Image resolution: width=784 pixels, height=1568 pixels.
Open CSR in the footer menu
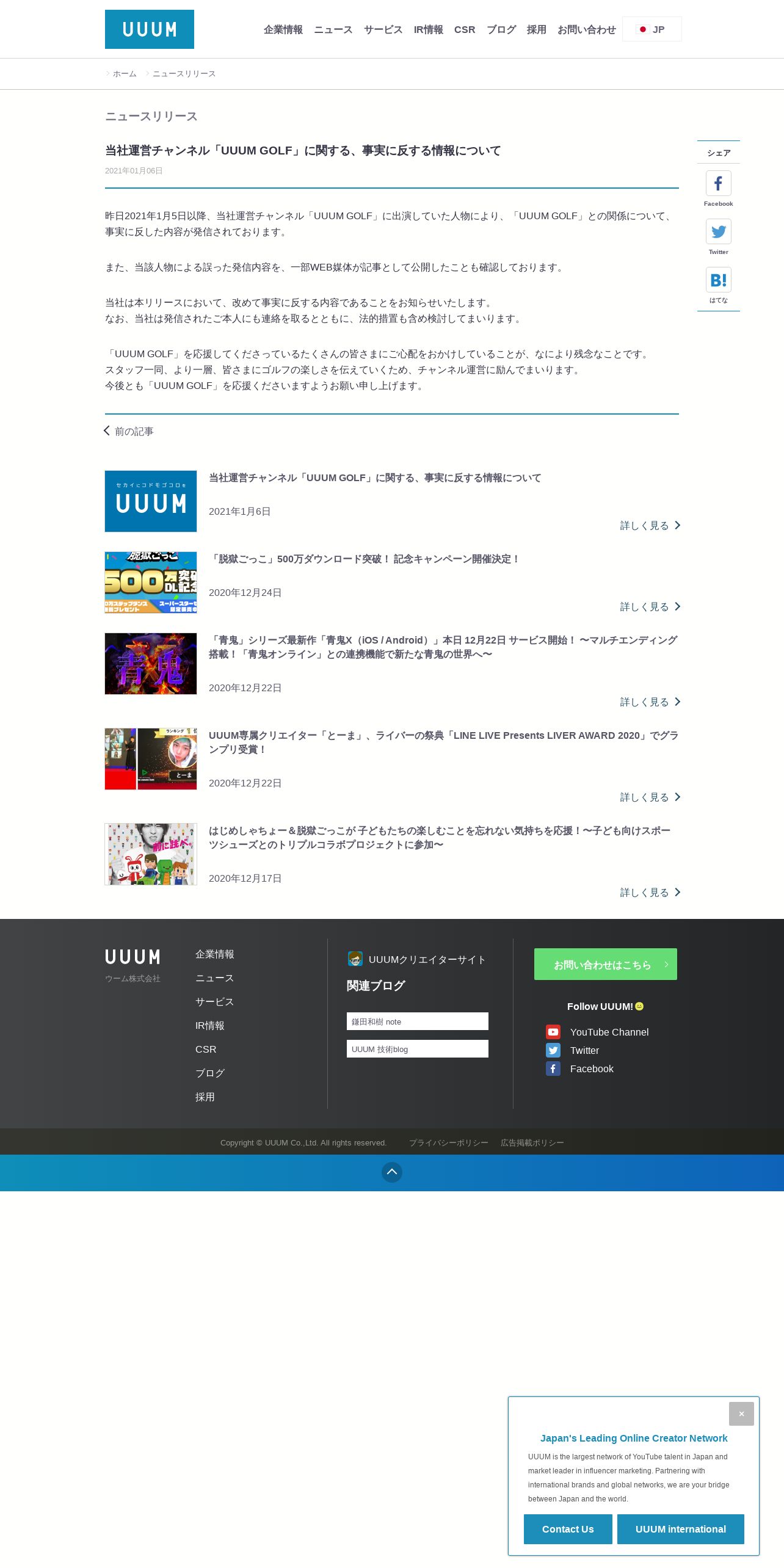[206, 1049]
